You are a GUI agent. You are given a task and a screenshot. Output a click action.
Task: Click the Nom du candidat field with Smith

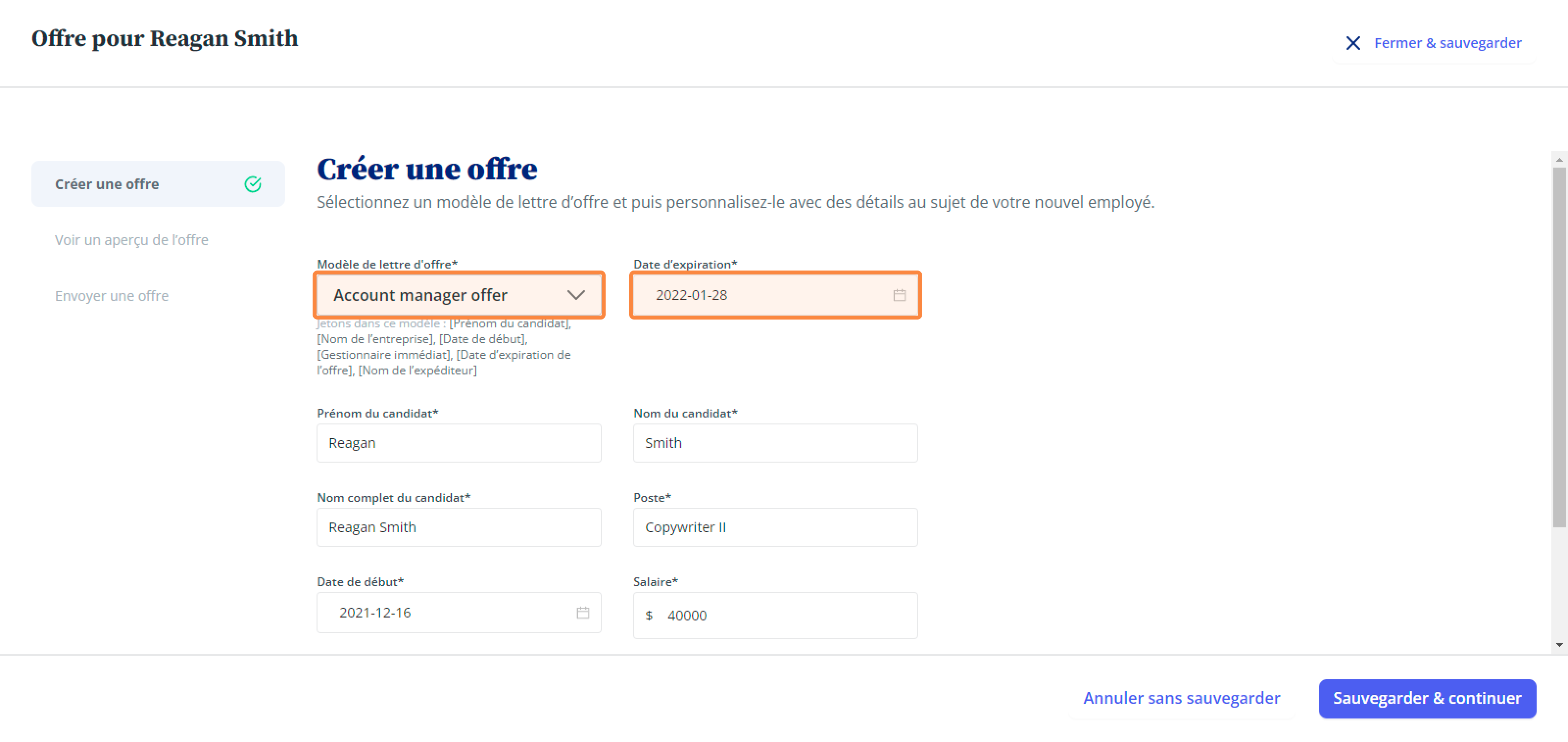point(775,443)
